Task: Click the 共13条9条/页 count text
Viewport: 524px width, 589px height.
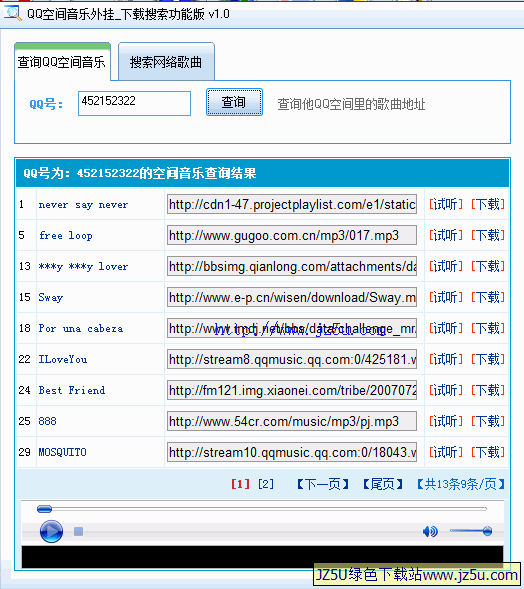Action: (x=461, y=484)
